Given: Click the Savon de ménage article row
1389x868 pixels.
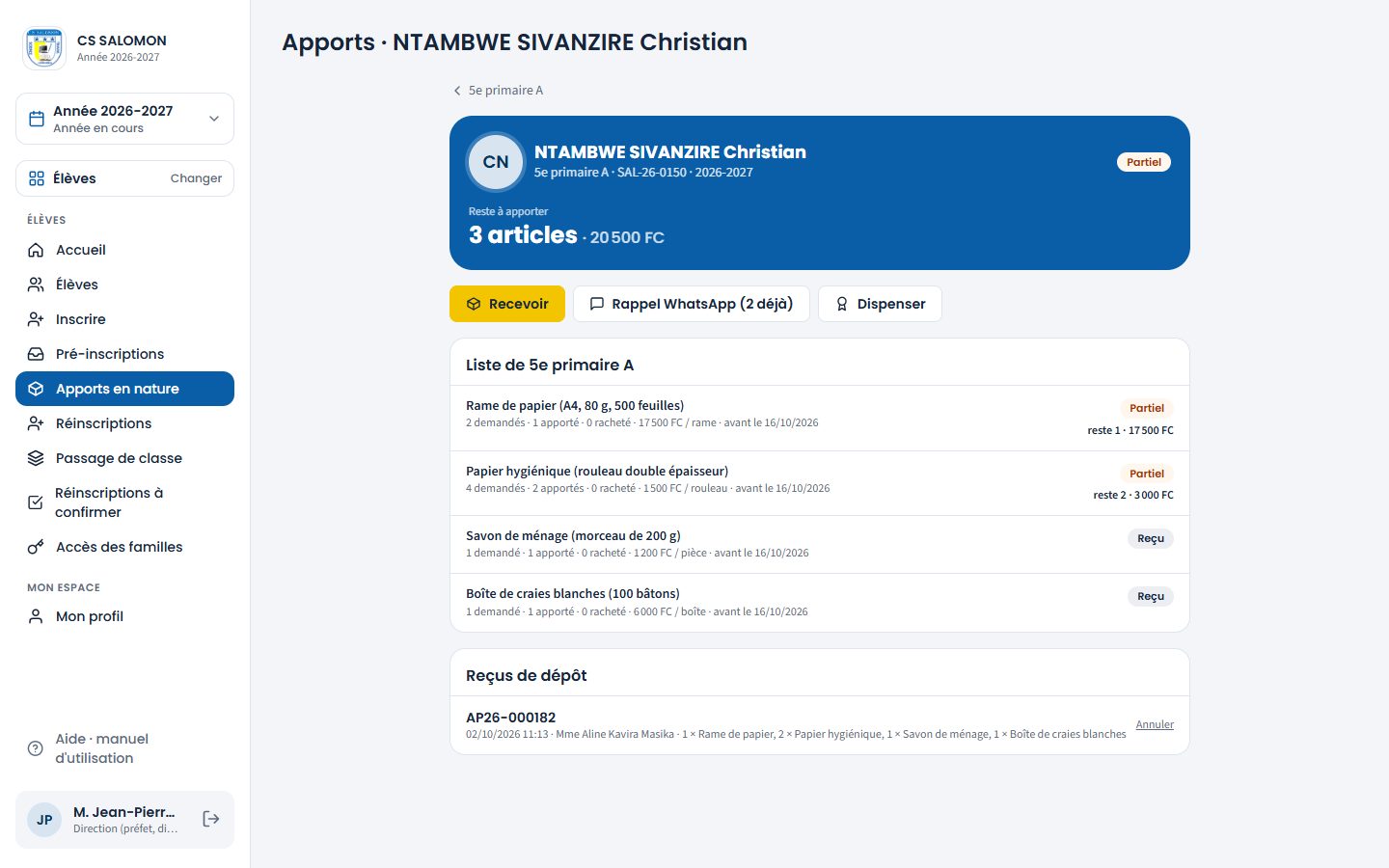Looking at the screenshot, I should 820,545.
